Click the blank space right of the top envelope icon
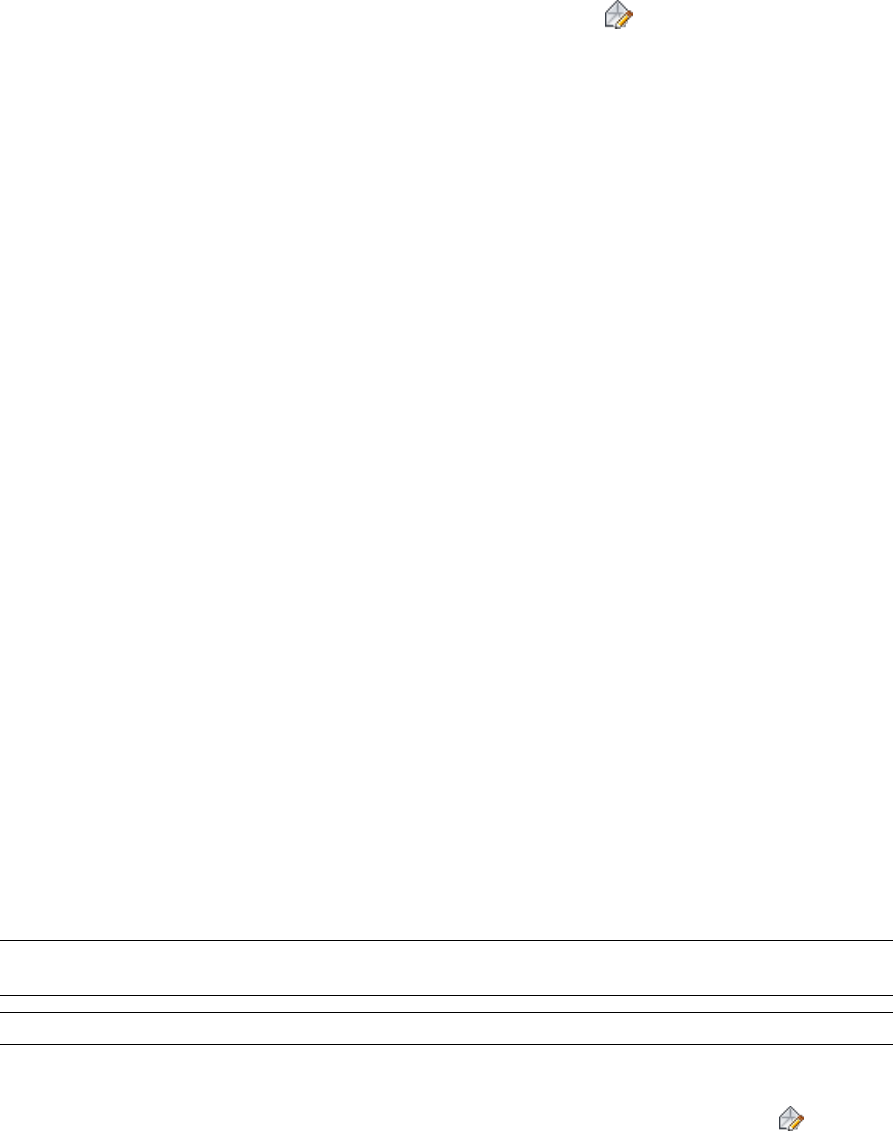The height and width of the screenshot is (1131, 893). coord(764,14)
